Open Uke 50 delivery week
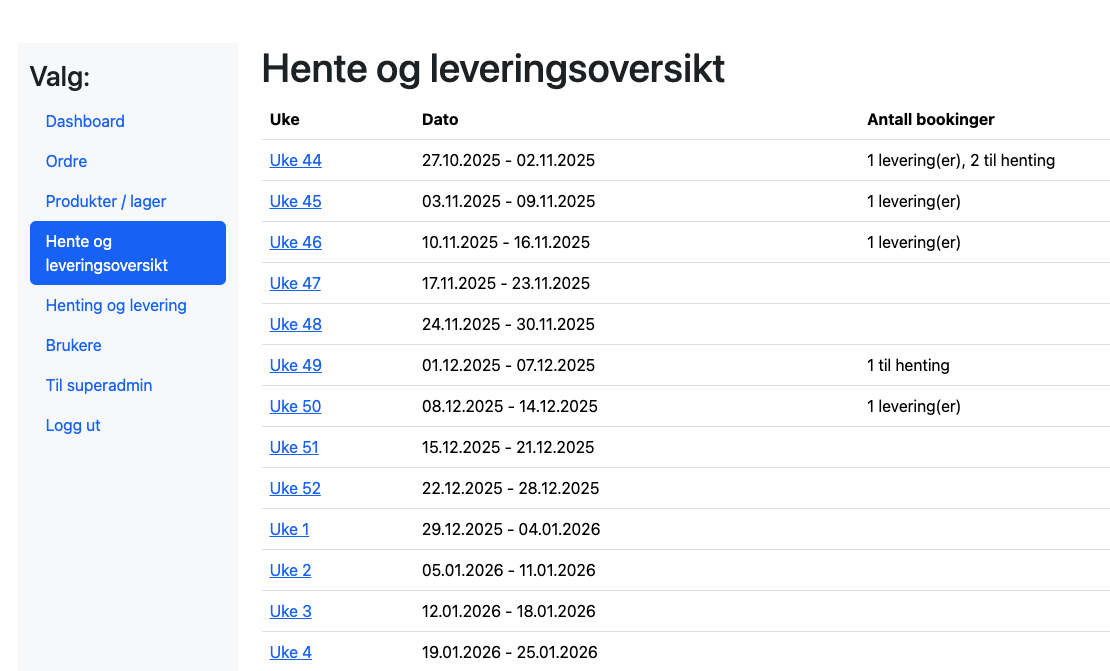This screenshot has width=1110, height=671. click(x=295, y=406)
